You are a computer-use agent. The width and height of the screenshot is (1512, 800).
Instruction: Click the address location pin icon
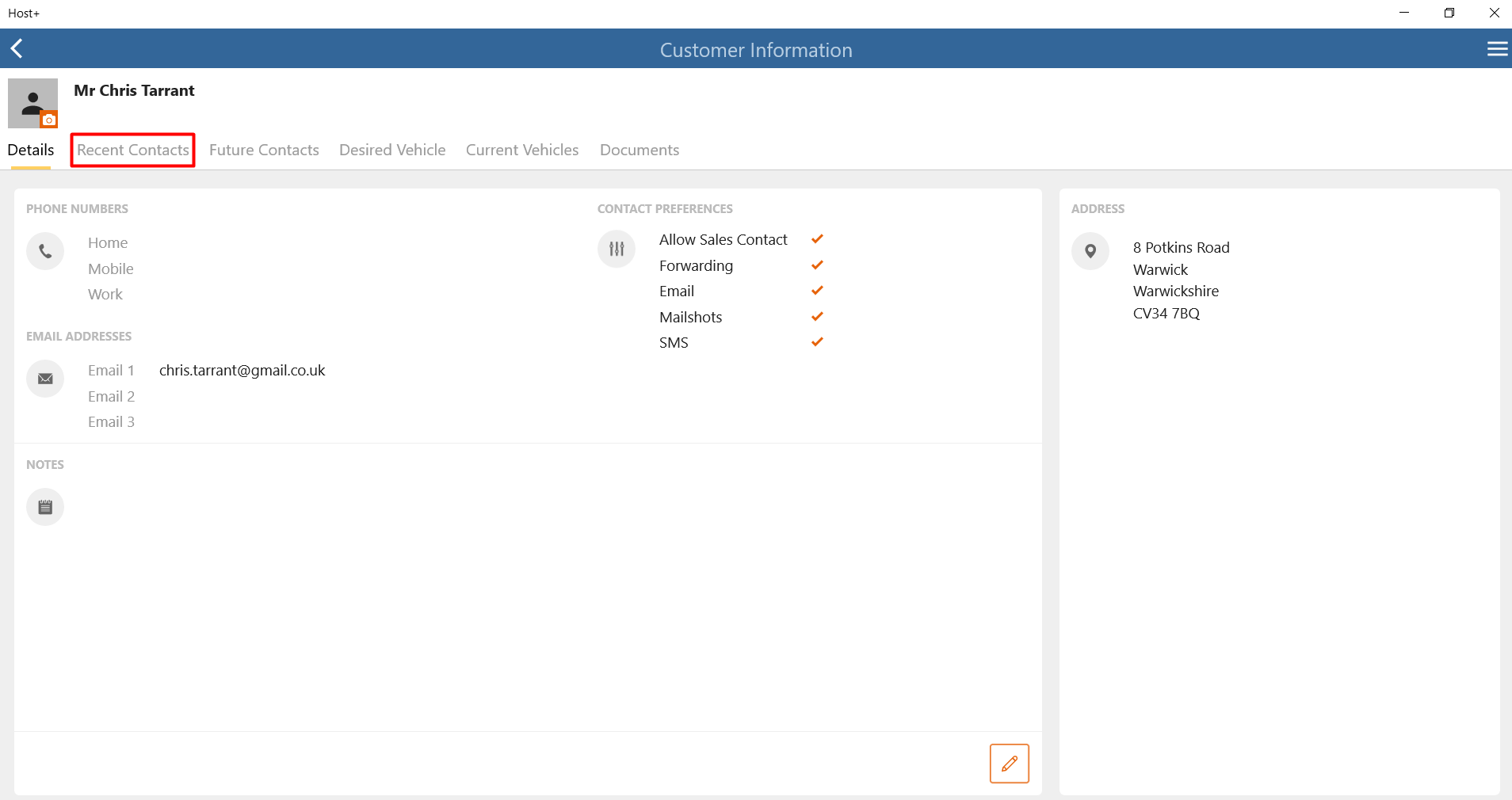1090,251
